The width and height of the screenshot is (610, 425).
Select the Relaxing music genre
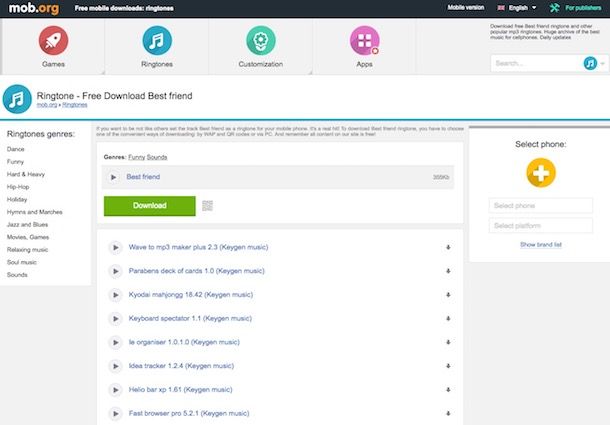tap(27, 249)
